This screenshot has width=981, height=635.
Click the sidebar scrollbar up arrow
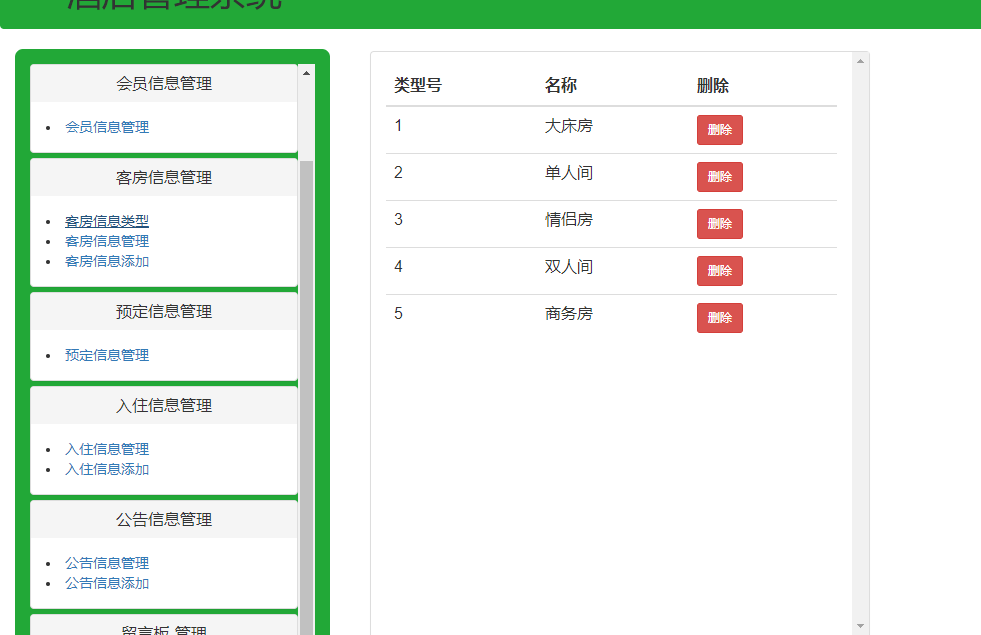coord(306,72)
